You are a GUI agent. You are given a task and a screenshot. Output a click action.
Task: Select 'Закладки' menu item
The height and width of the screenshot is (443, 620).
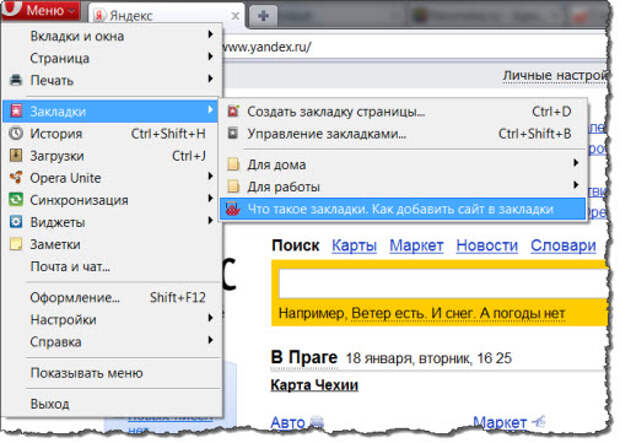110,111
